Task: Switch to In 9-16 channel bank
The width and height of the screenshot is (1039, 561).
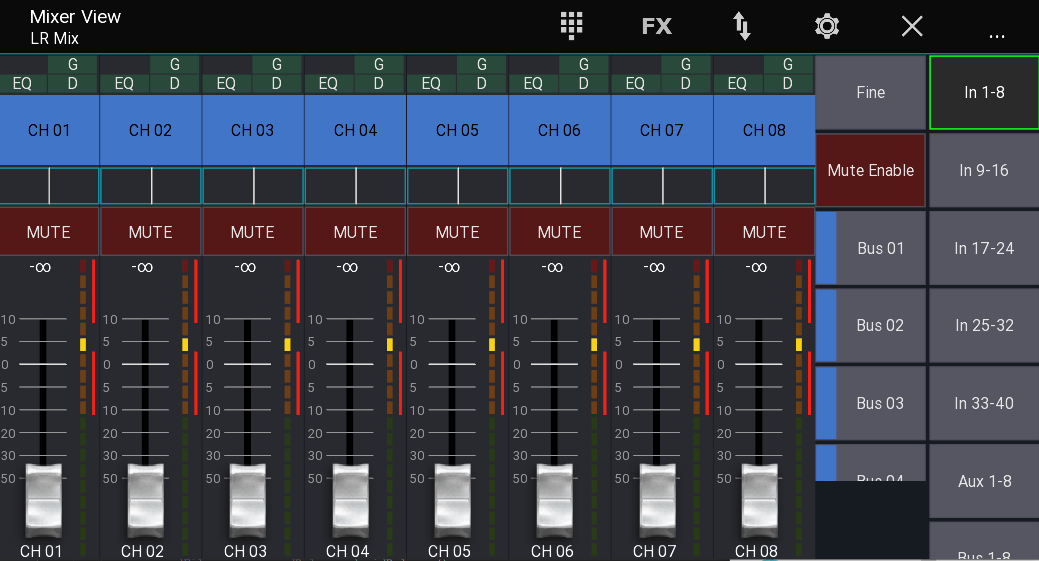Action: click(x=984, y=170)
